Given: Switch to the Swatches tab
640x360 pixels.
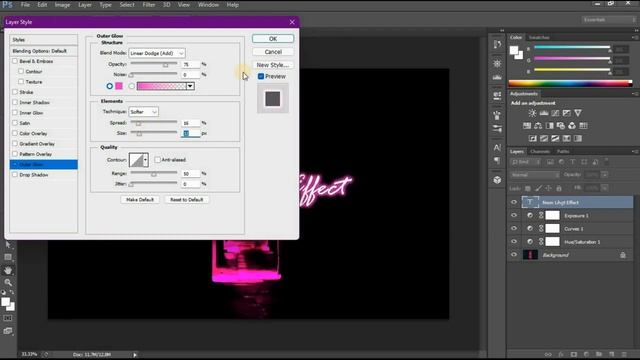Looking at the screenshot, I should point(539,38).
